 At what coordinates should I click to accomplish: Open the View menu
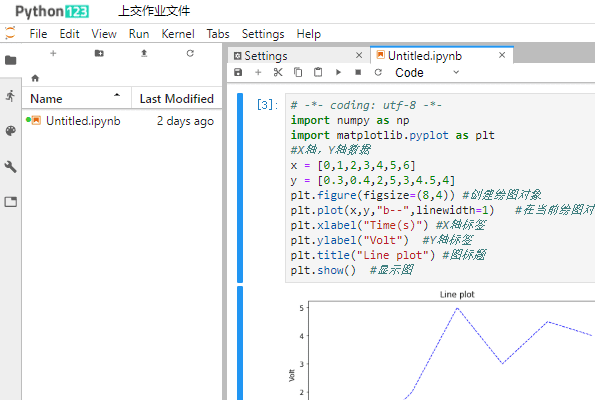pos(104,34)
